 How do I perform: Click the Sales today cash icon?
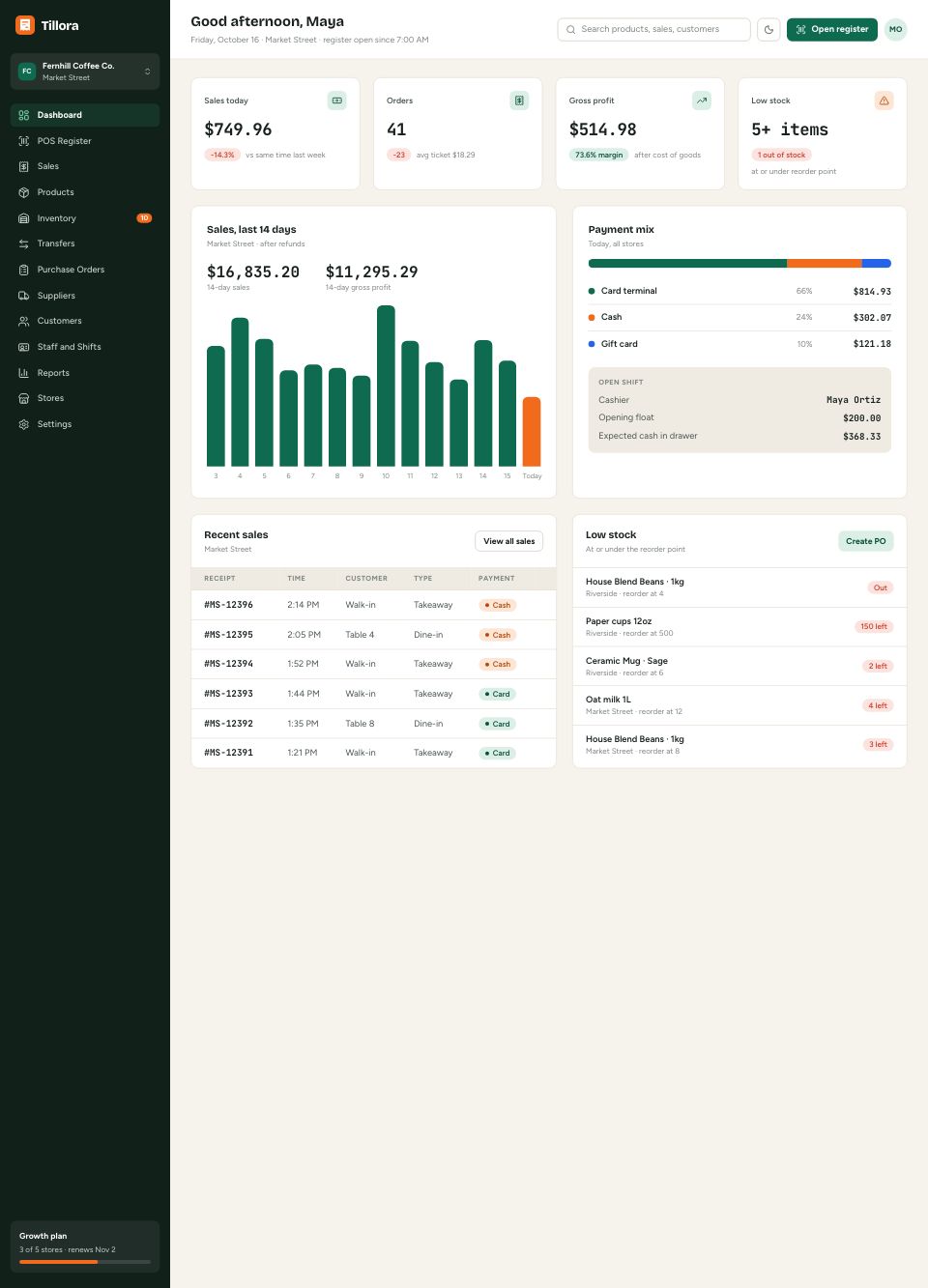tap(337, 100)
